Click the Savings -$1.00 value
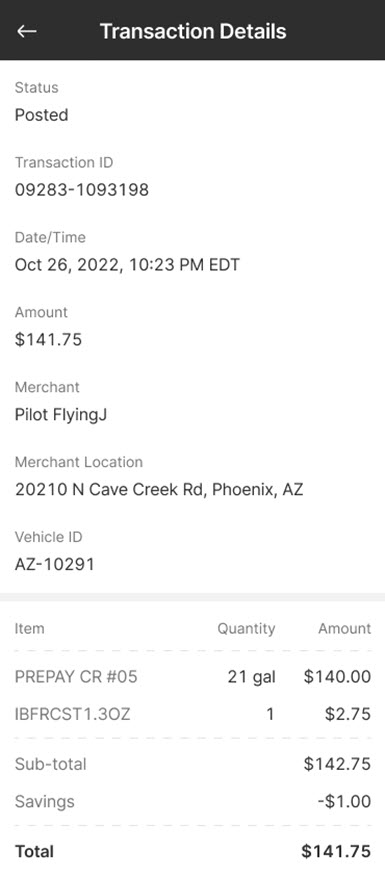The image size is (385, 877). click(344, 801)
